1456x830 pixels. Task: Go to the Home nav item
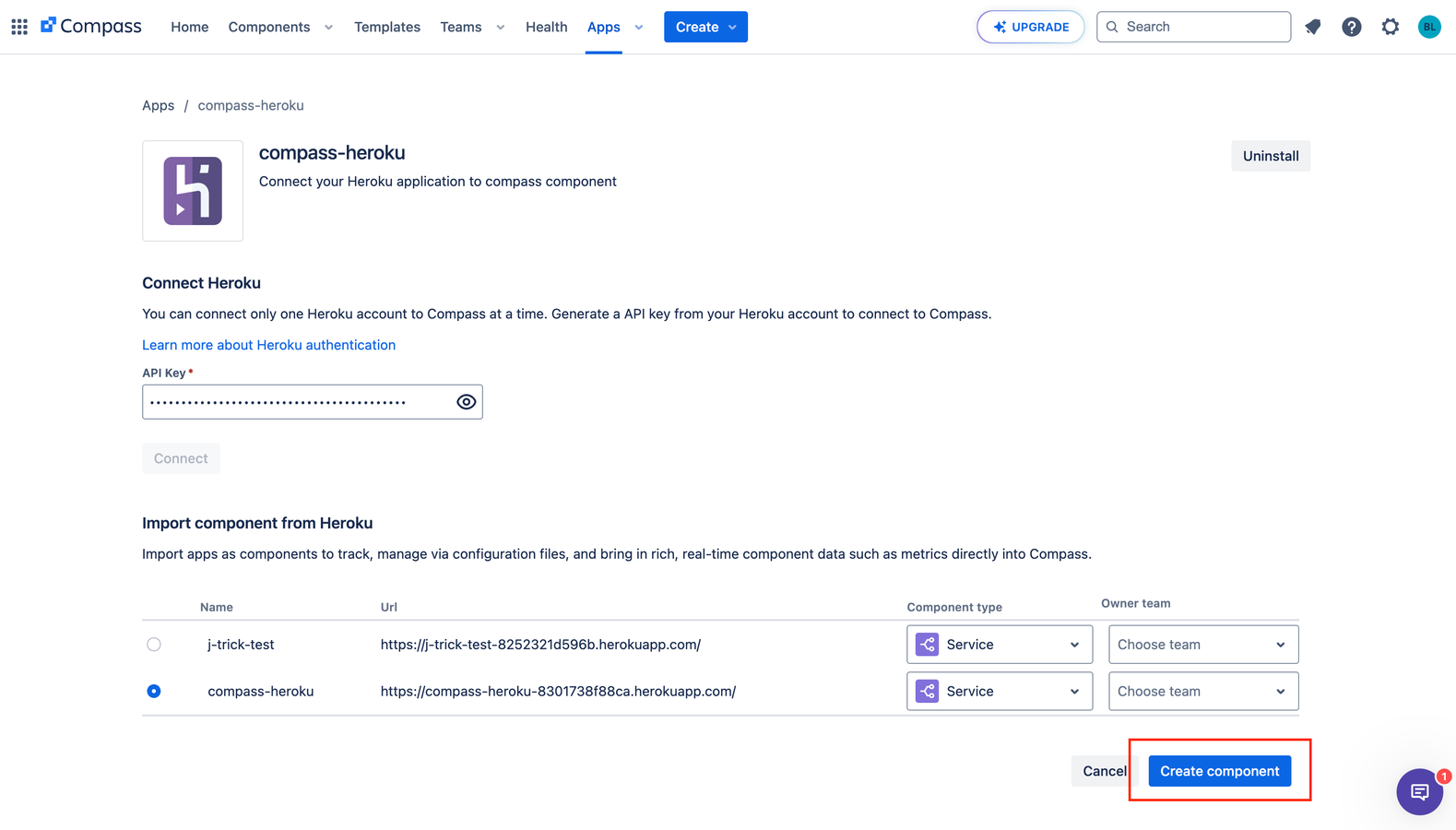(x=190, y=27)
